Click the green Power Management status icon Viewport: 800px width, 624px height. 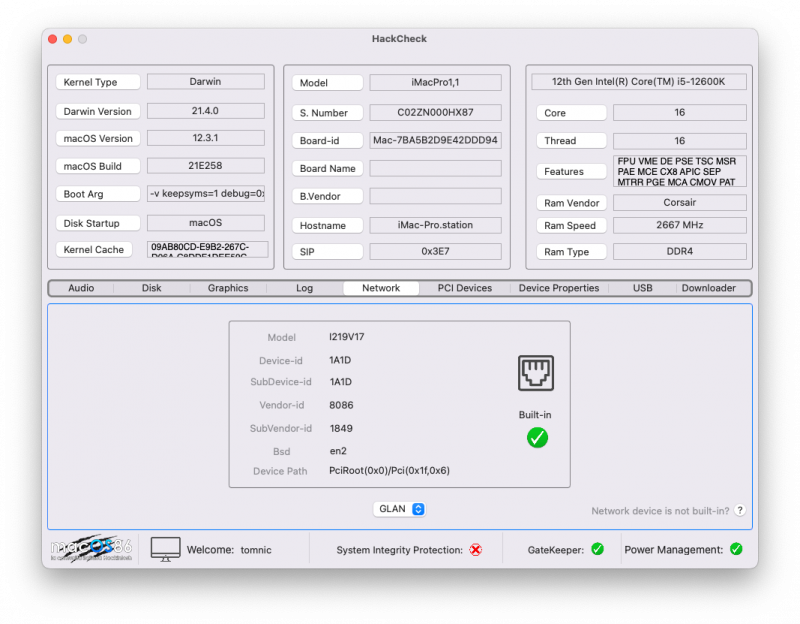click(736, 549)
